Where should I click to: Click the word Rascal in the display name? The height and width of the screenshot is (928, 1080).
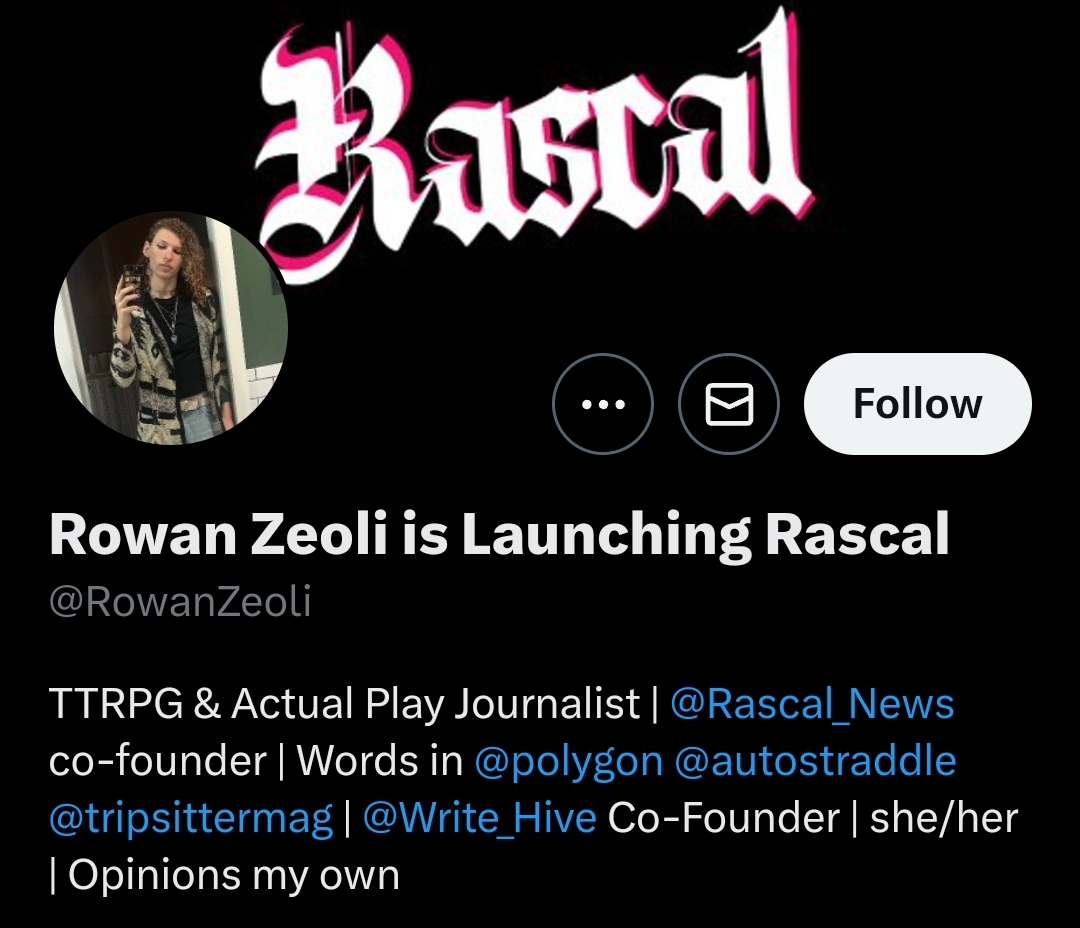[x=858, y=535]
